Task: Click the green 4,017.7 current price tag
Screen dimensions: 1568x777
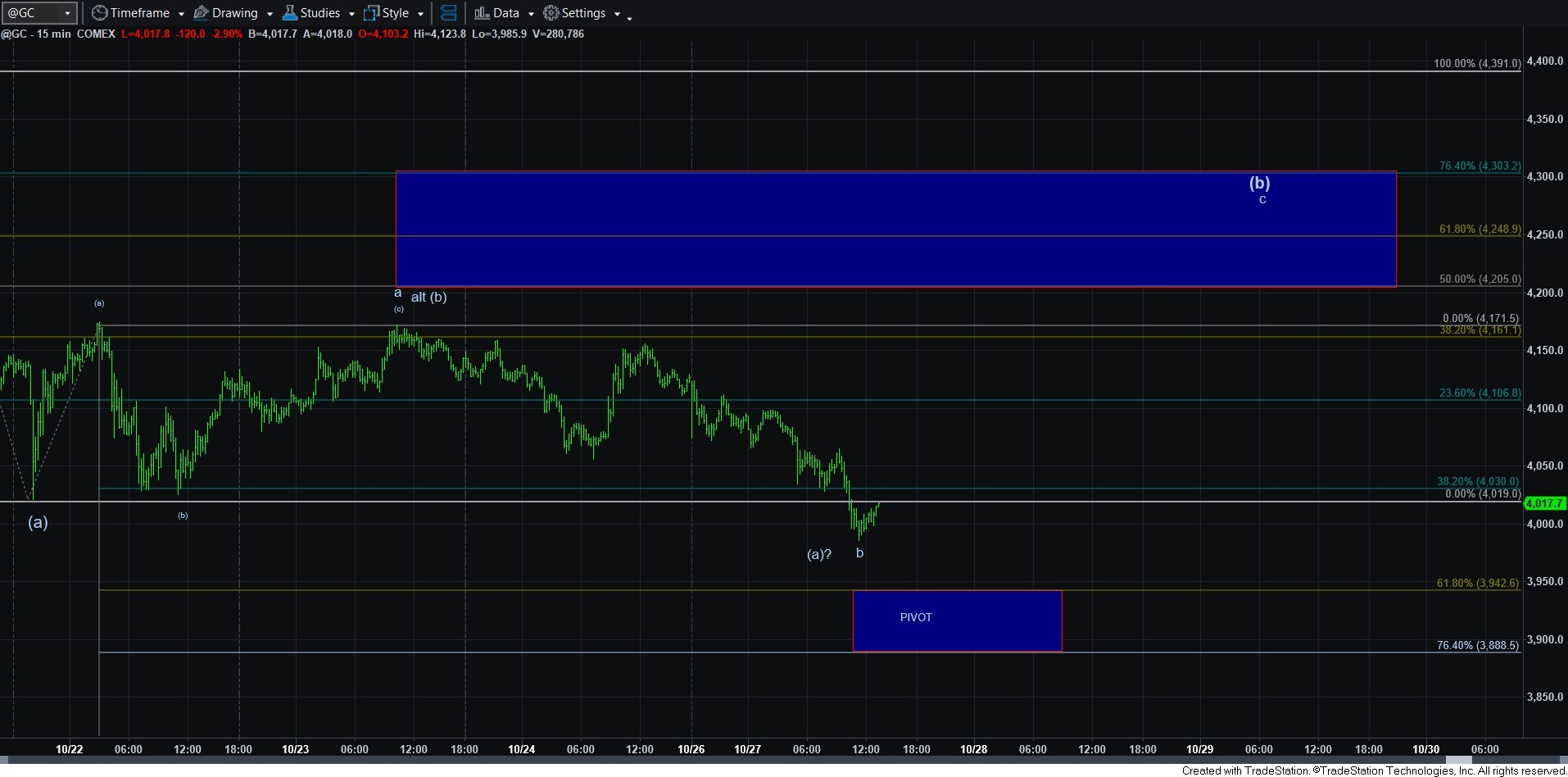Action: (x=1545, y=503)
